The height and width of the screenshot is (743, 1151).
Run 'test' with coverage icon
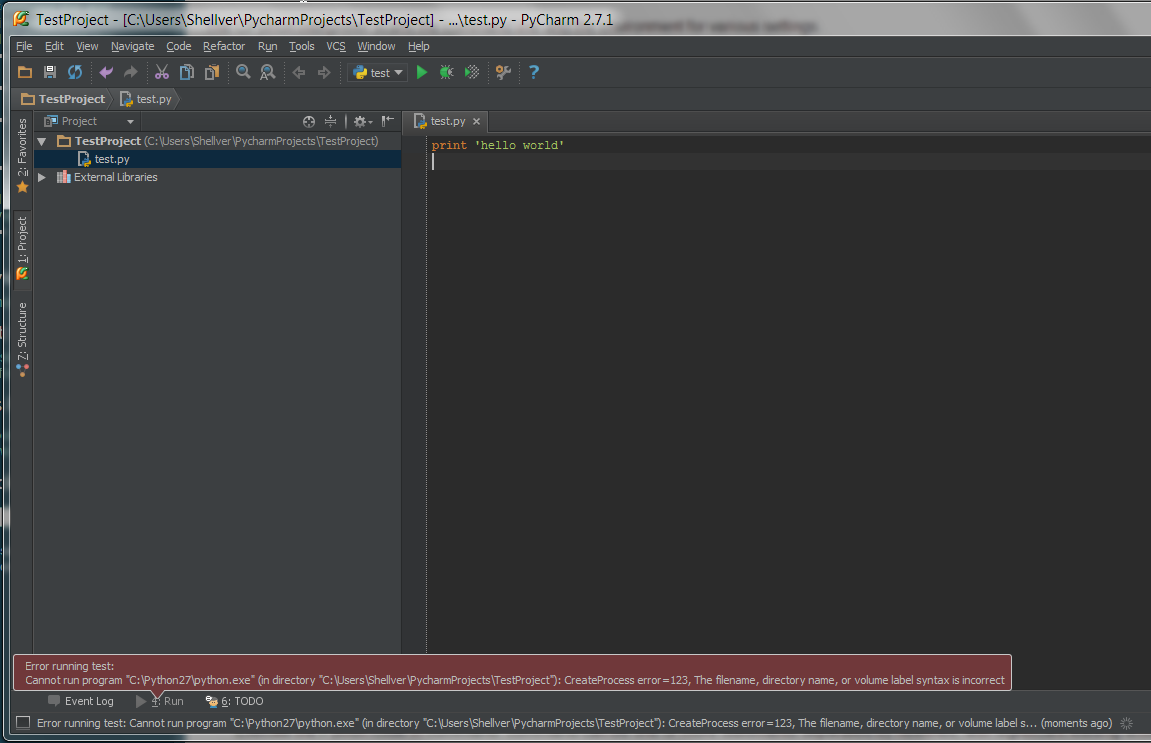click(470, 72)
